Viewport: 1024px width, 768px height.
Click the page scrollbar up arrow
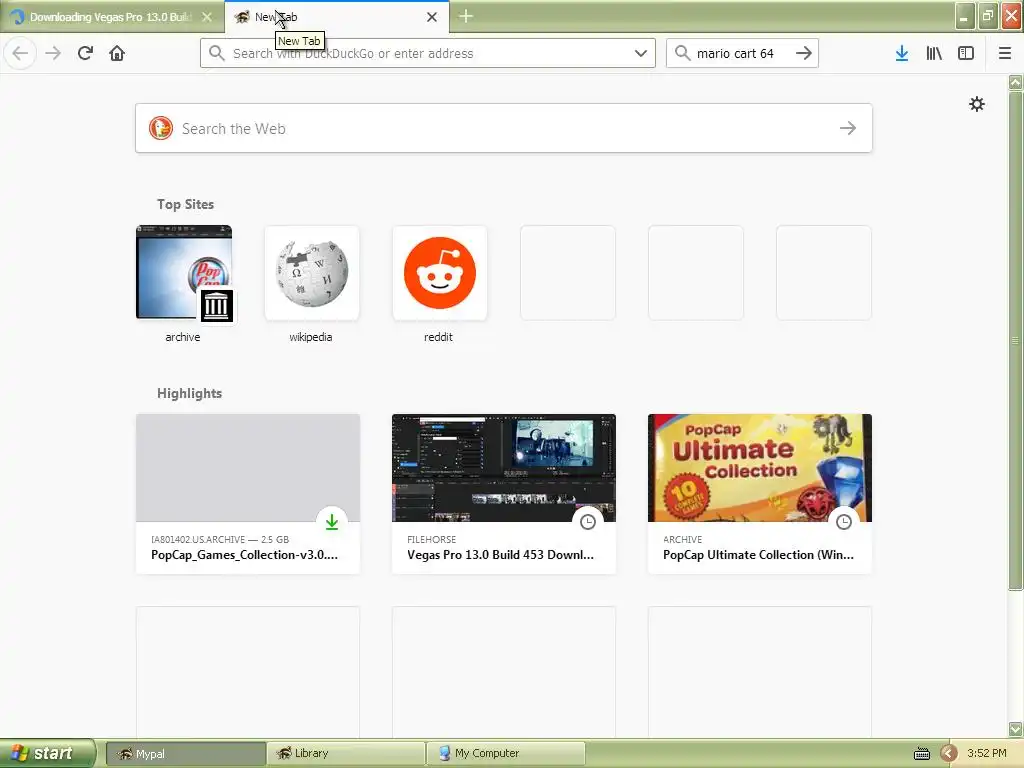coord(1016,82)
